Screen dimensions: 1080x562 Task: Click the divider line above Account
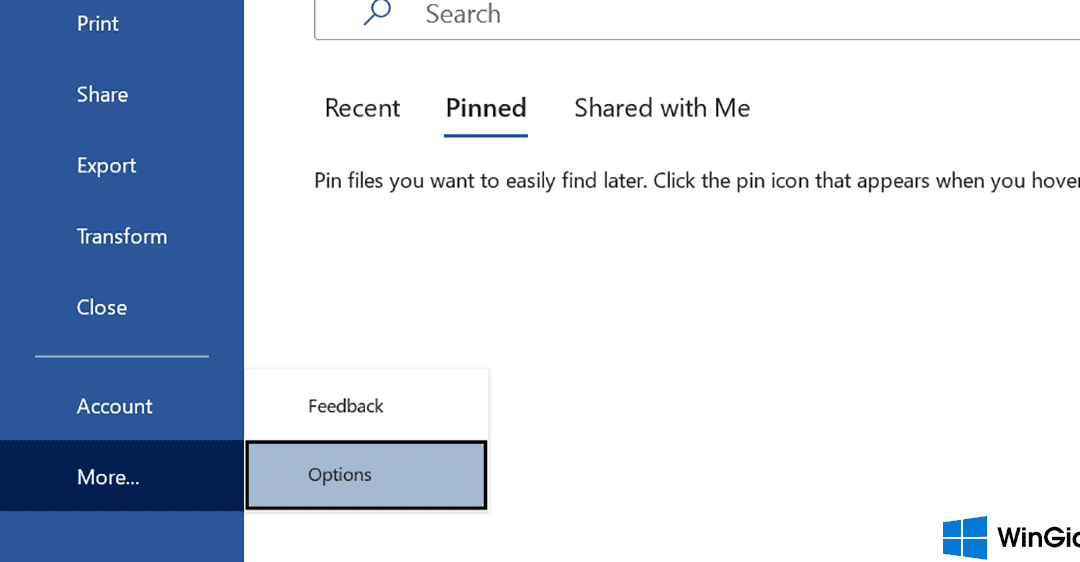[122, 356]
